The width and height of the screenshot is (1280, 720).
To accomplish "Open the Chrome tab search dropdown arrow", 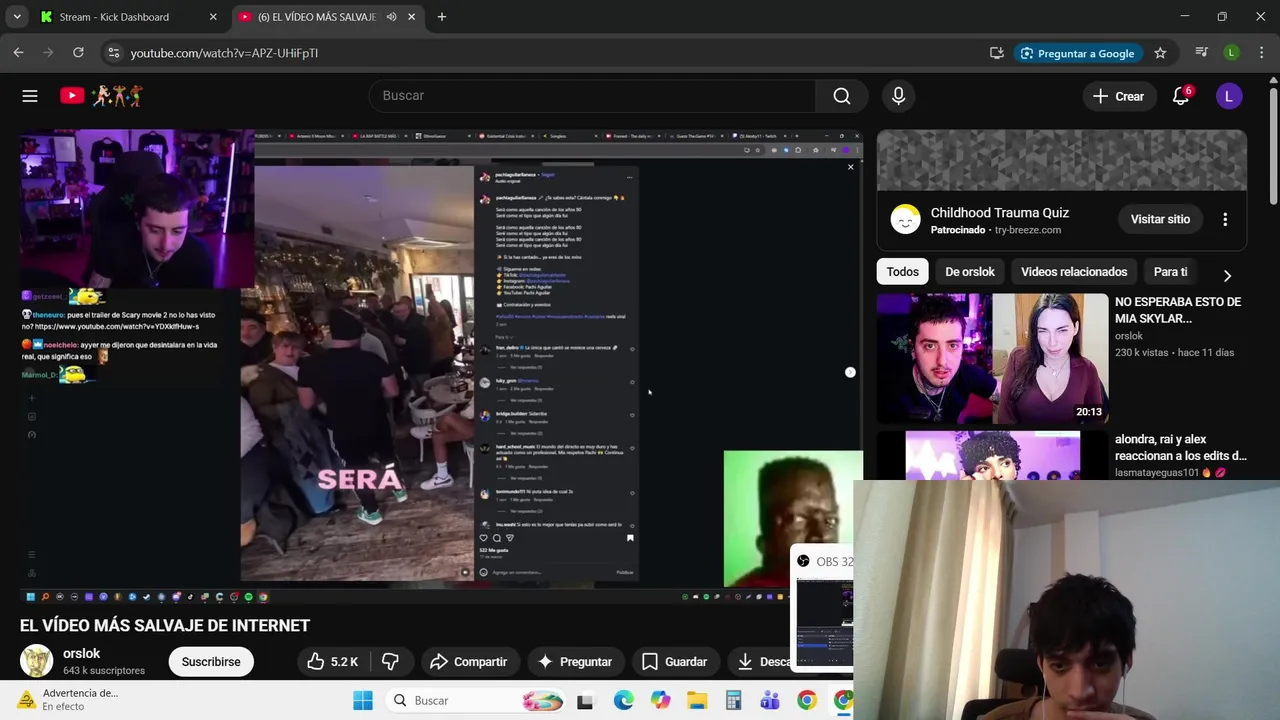I will [17, 17].
